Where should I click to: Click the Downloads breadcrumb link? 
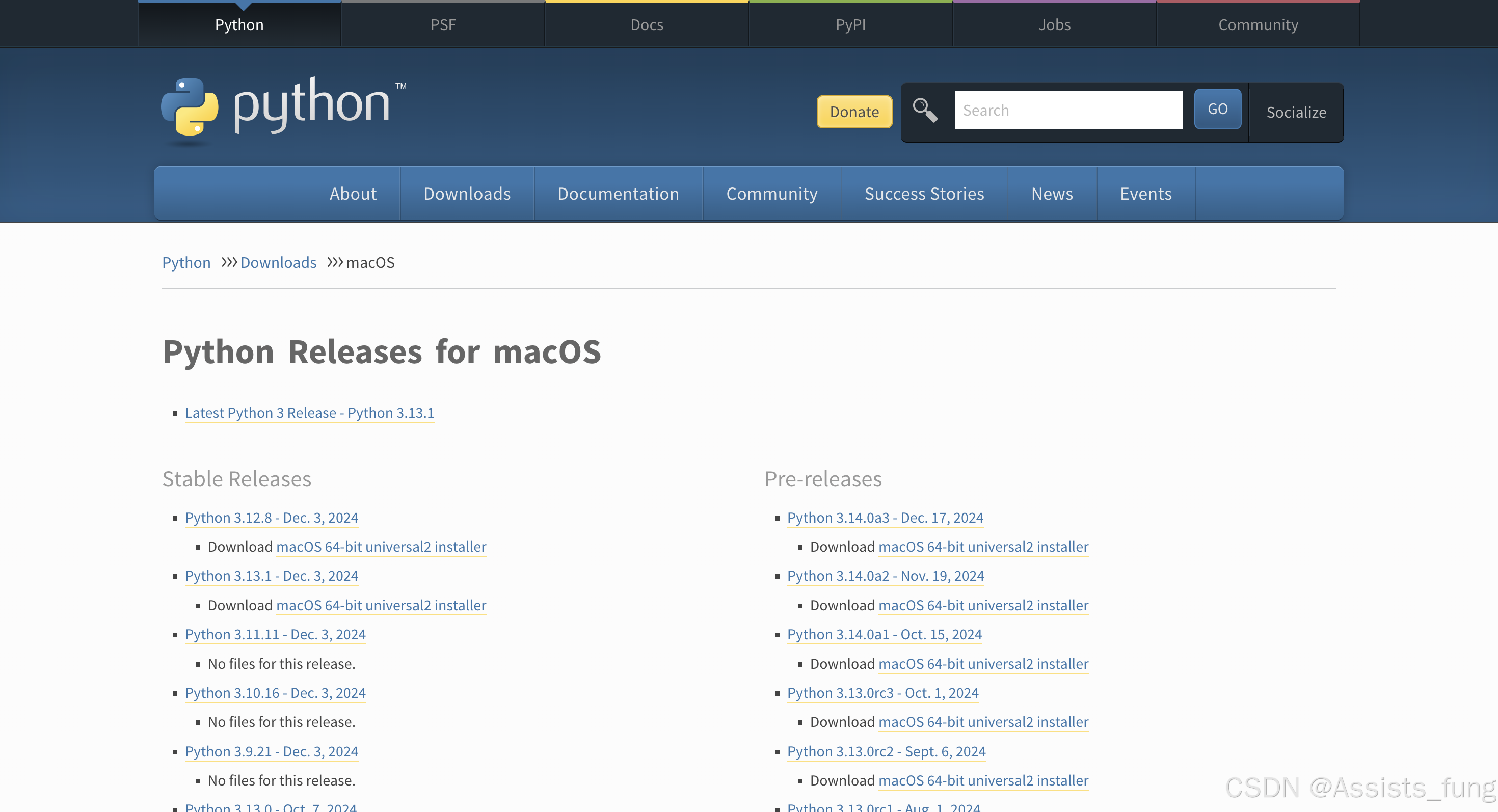pos(278,263)
